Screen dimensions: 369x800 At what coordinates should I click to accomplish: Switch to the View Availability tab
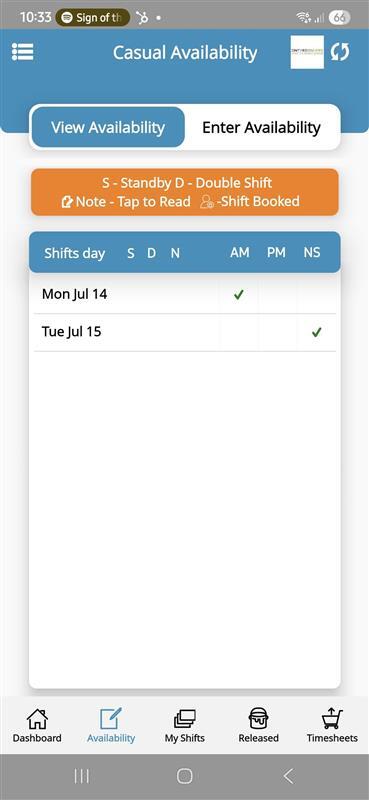coord(108,127)
